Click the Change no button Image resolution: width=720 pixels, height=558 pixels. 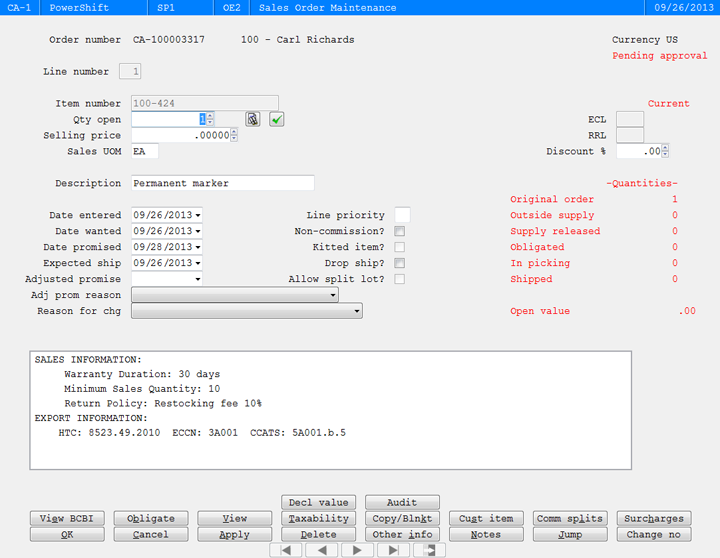(x=654, y=535)
